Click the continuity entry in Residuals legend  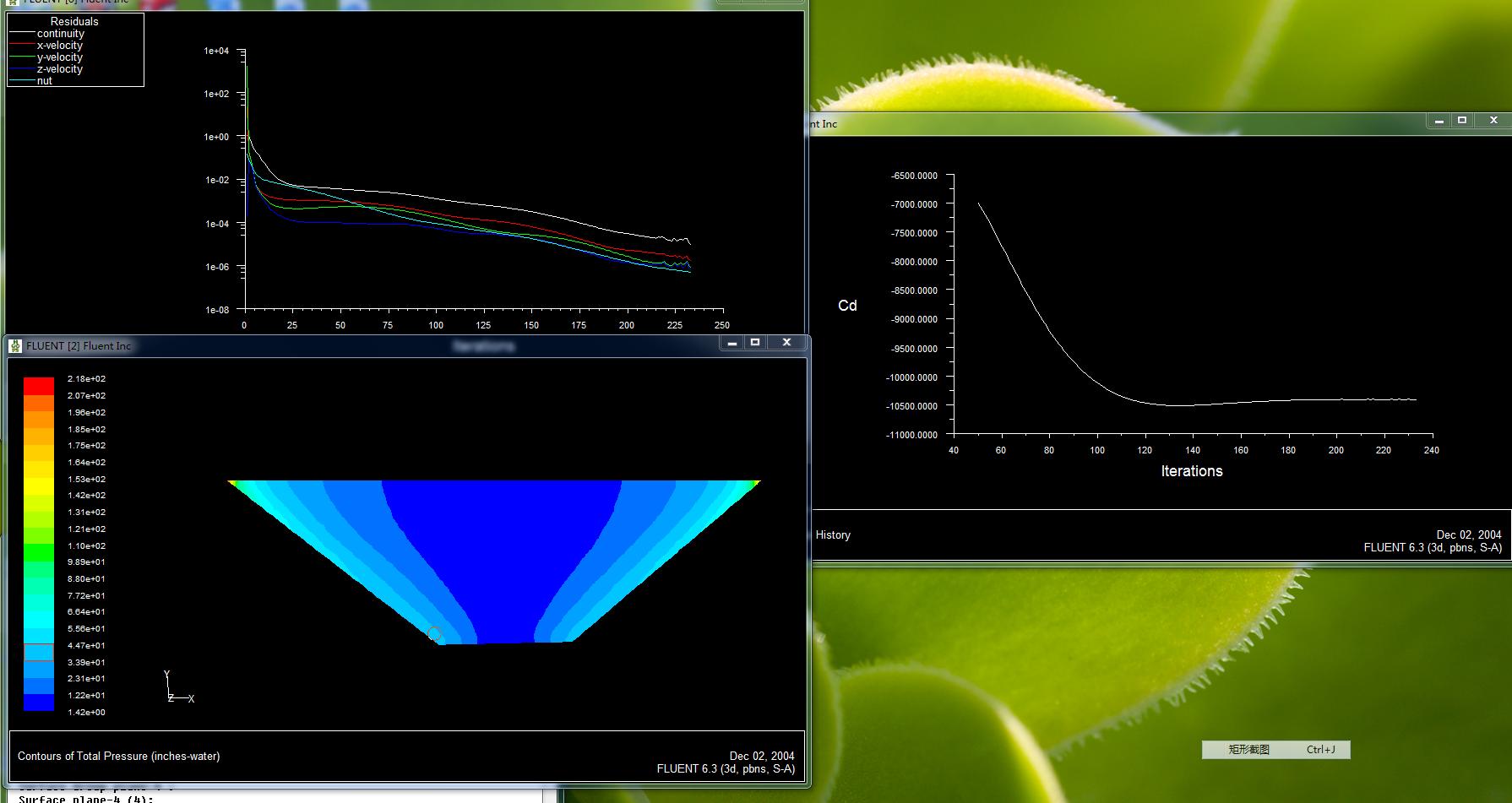(60, 34)
